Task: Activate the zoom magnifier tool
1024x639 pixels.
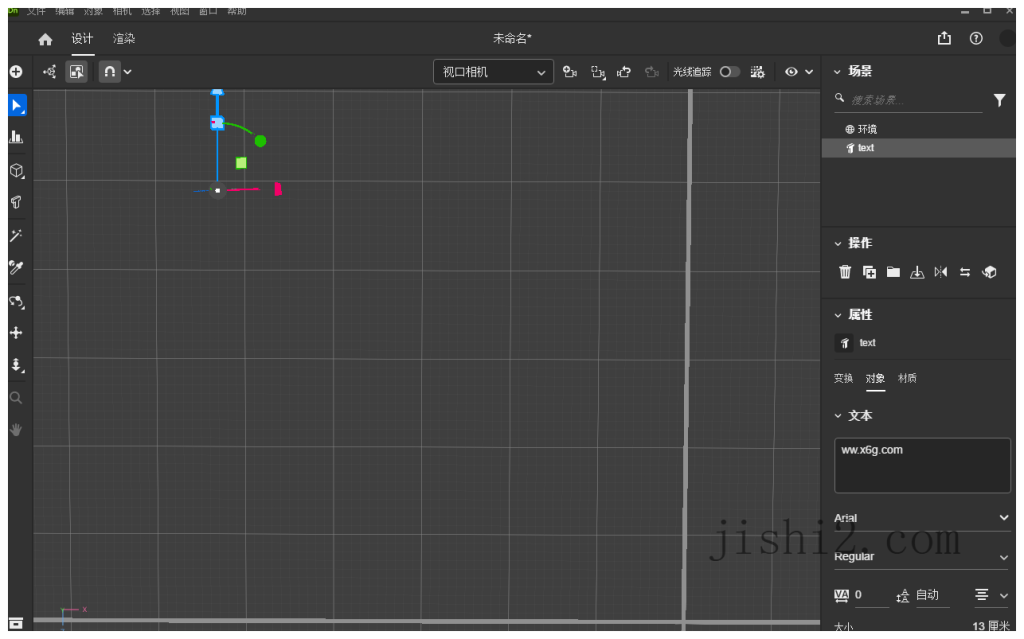Action: [16, 398]
